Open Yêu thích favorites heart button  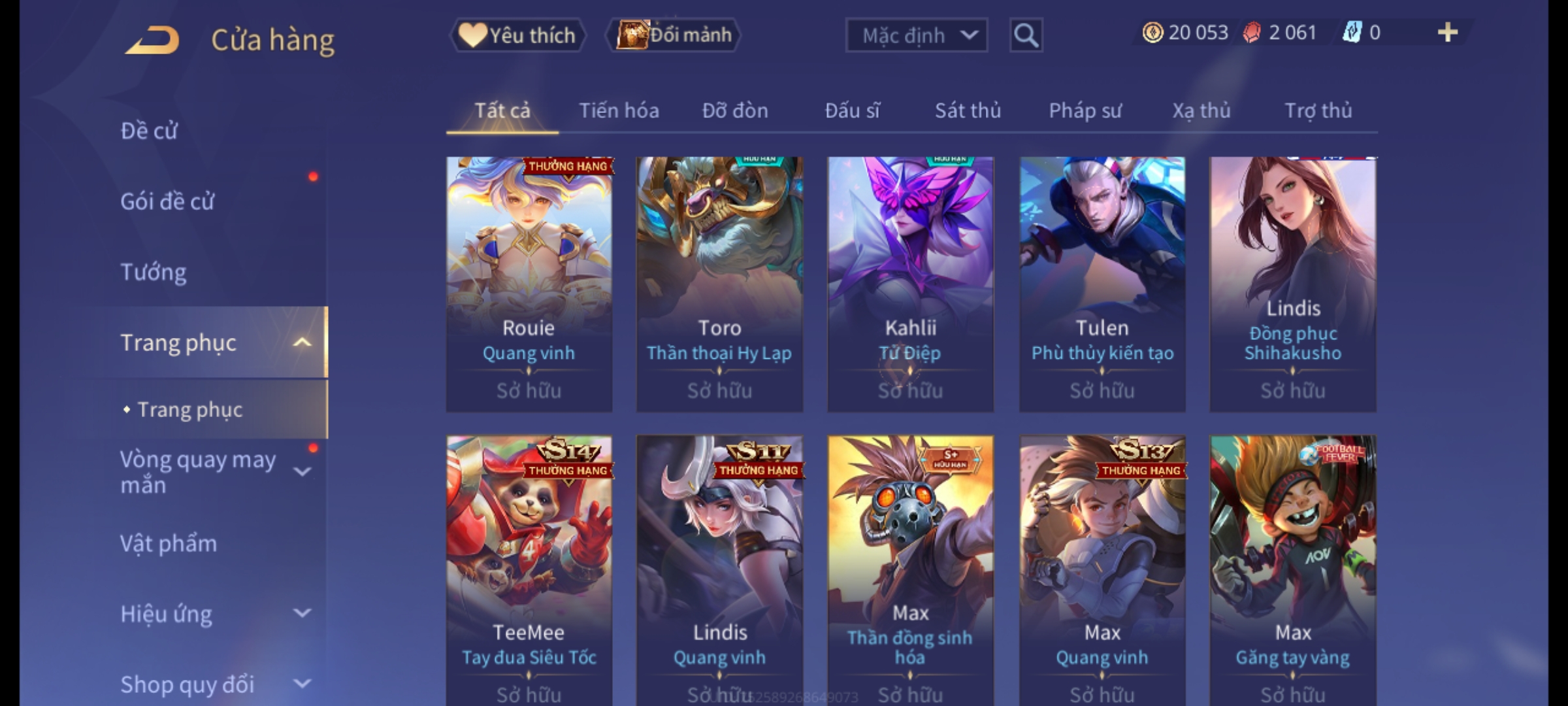pyautogui.click(x=517, y=35)
